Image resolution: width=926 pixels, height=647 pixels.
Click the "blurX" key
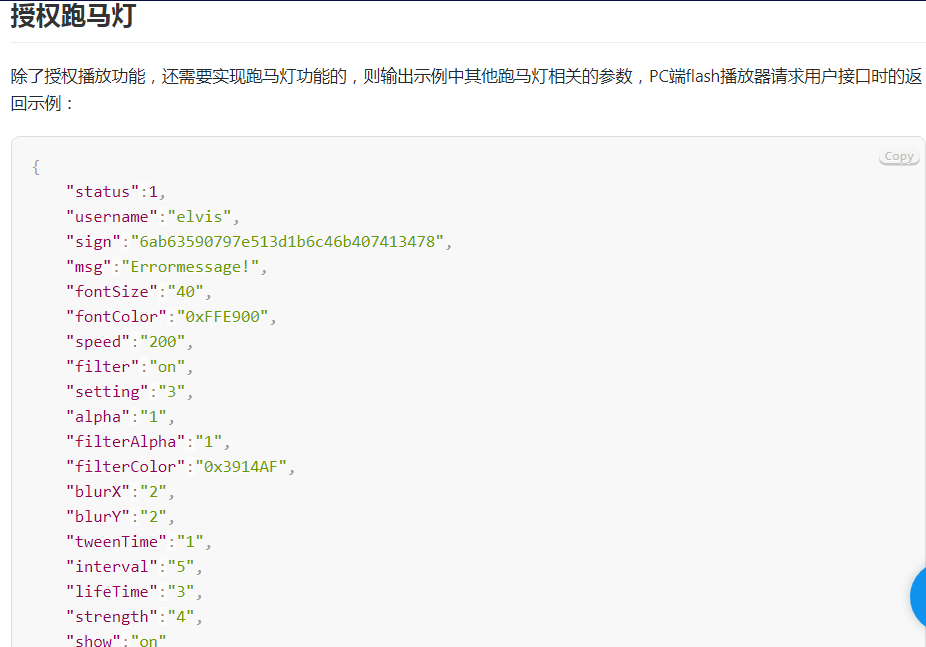coord(98,491)
